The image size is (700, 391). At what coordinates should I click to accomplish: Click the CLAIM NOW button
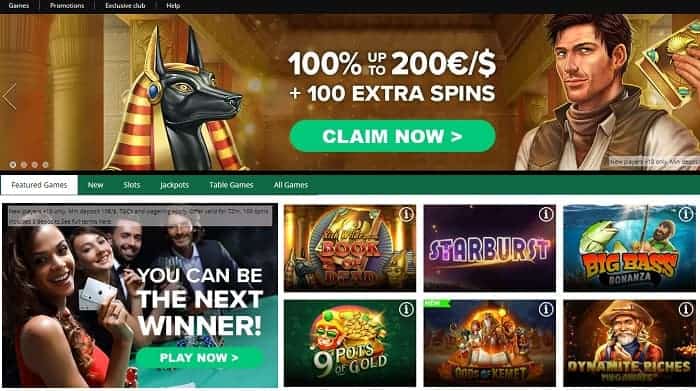(392, 136)
